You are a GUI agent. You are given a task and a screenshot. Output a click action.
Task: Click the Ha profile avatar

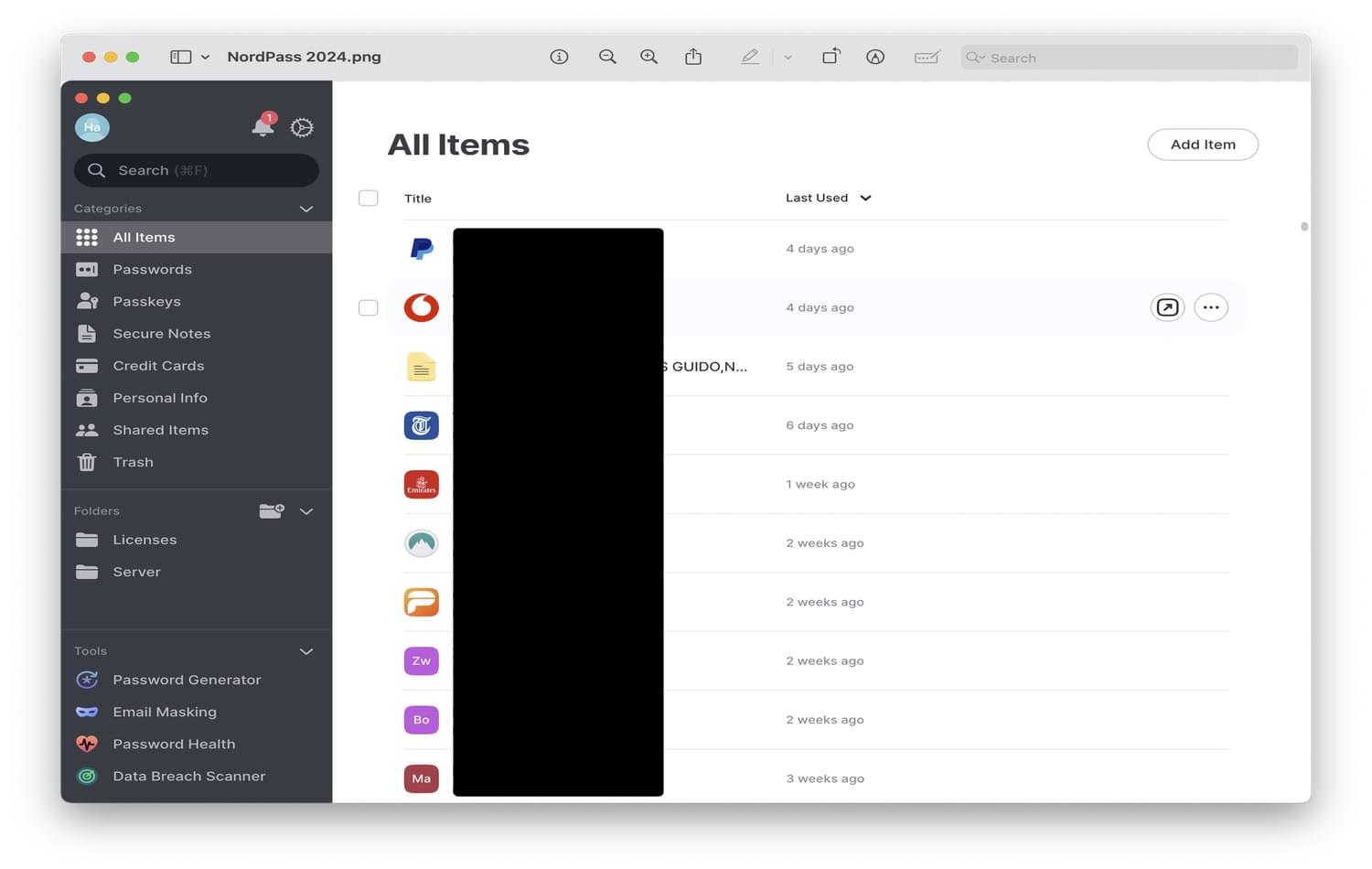92,127
